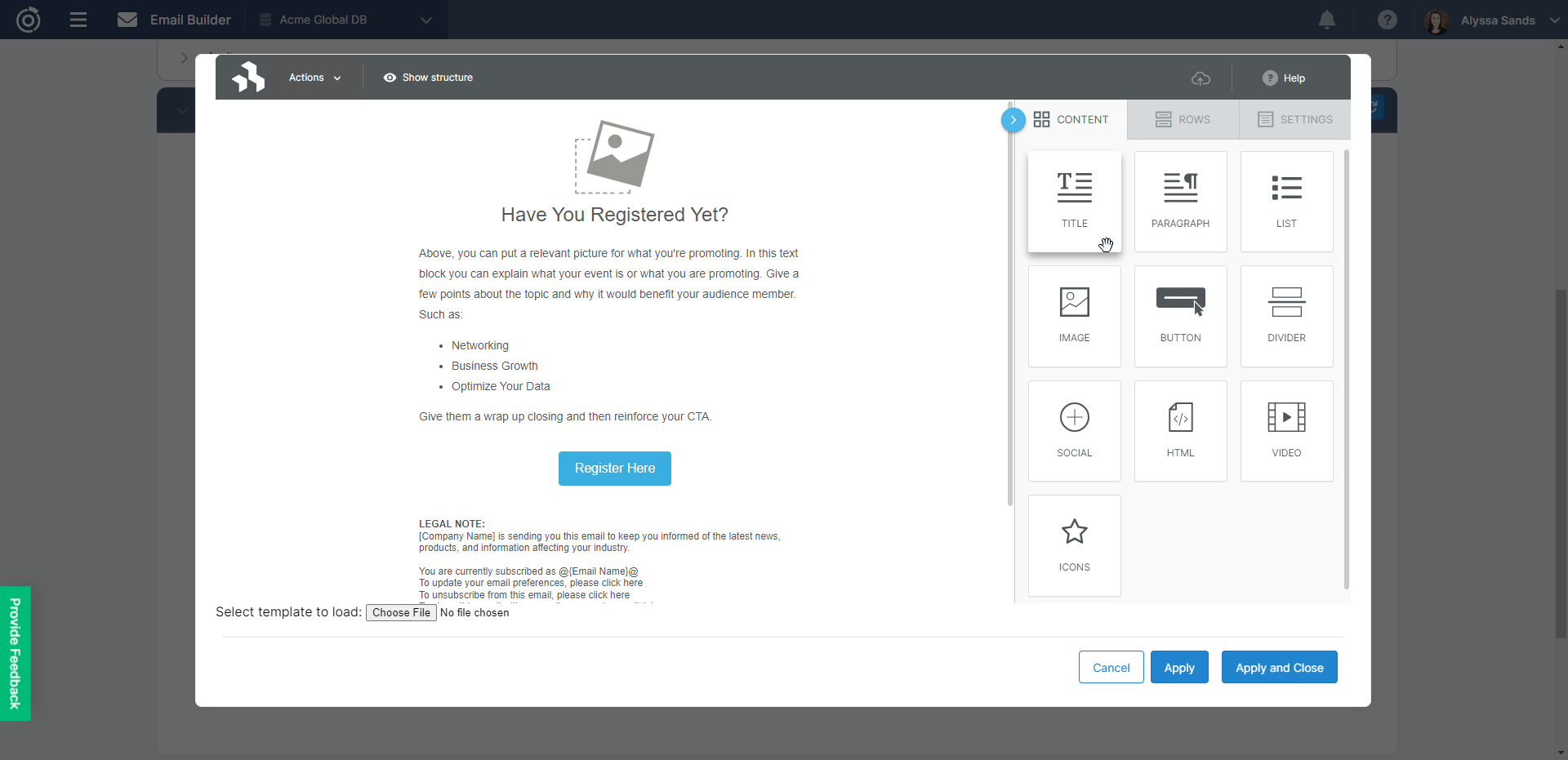The height and width of the screenshot is (760, 1568).
Task: Select the Title content block
Action: click(x=1074, y=202)
